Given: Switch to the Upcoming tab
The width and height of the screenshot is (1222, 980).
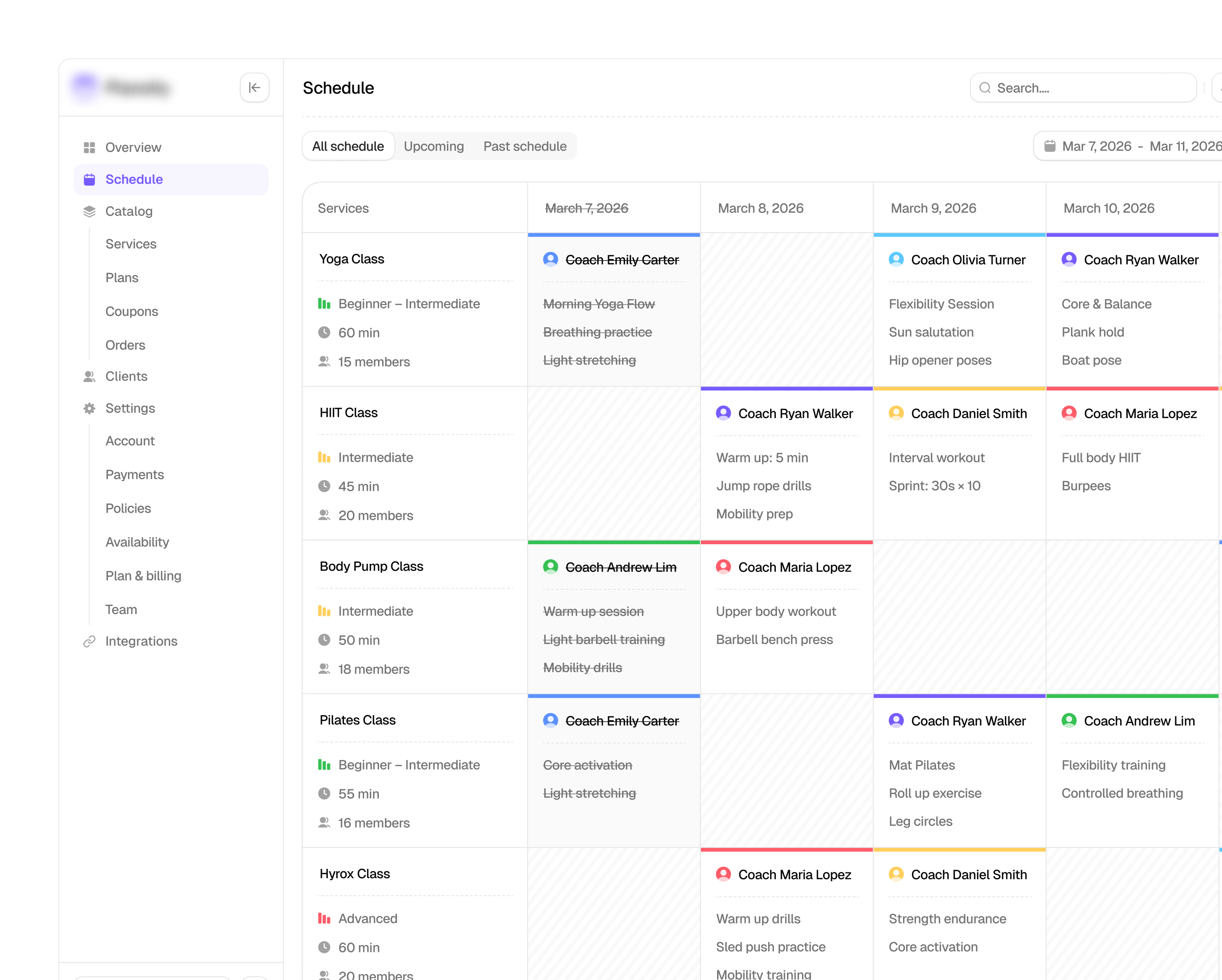Looking at the screenshot, I should [433, 146].
